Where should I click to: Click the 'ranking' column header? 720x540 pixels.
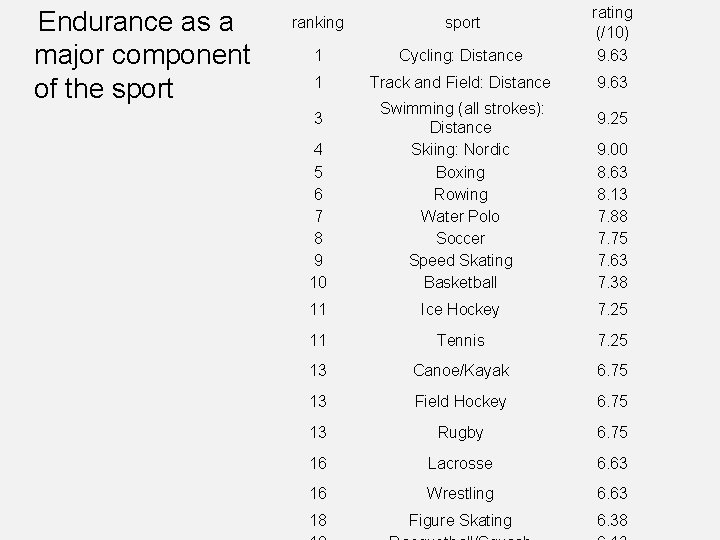pos(317,22)
